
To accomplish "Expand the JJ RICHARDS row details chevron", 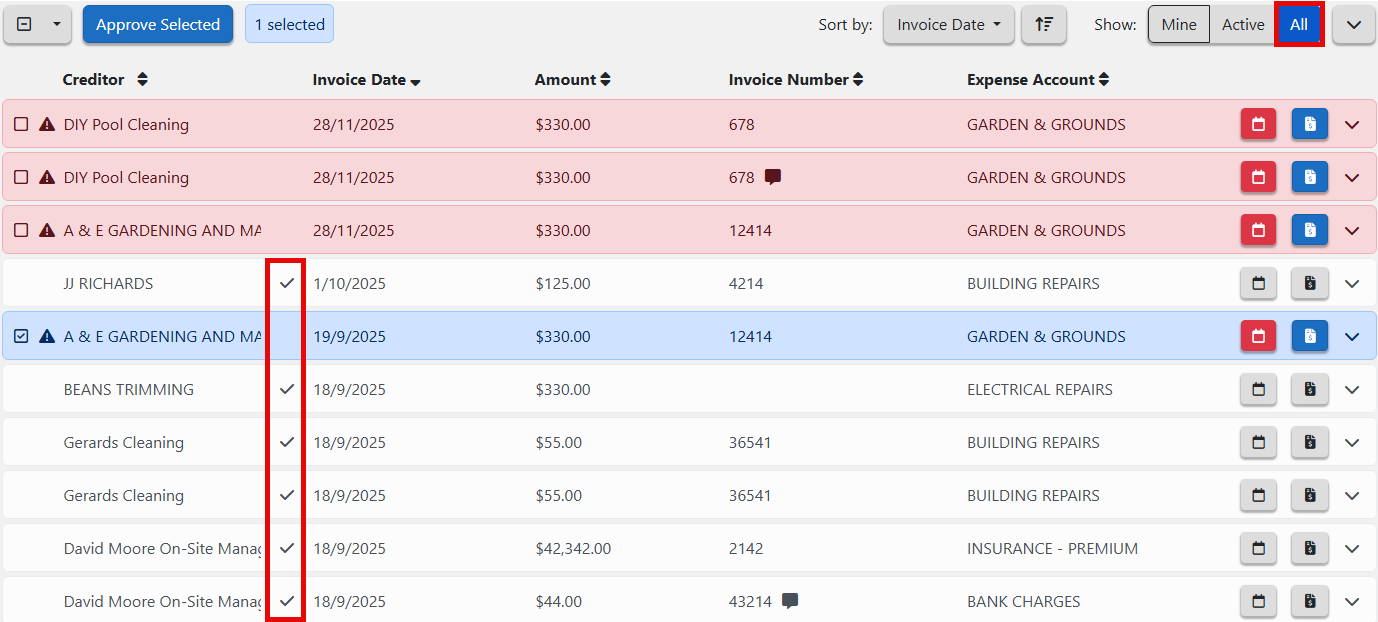I will tap(1352, 284).
